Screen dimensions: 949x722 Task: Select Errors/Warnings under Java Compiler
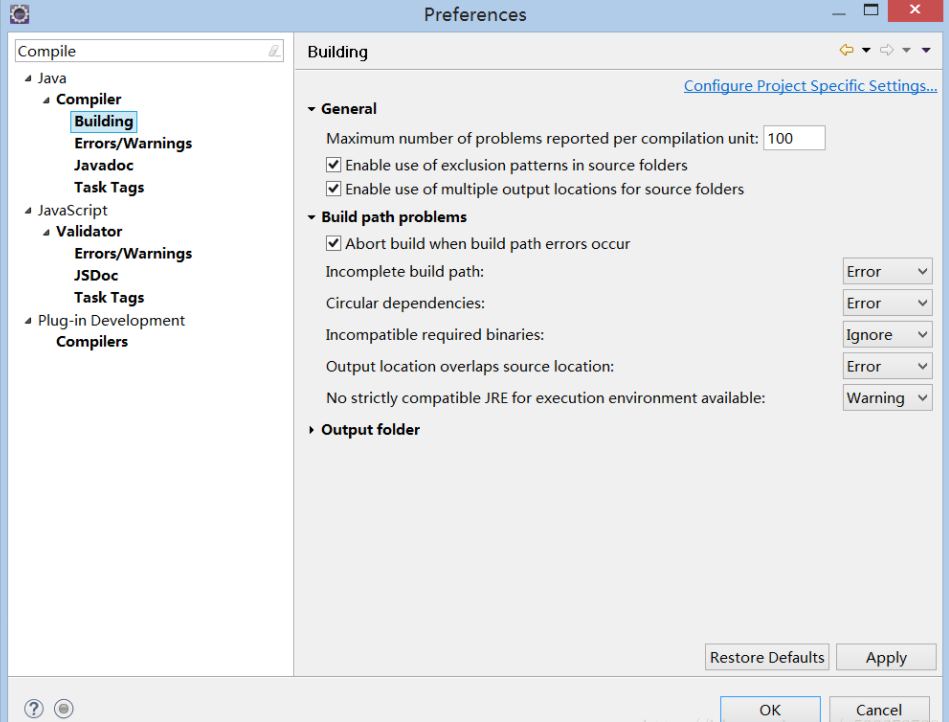133,143
